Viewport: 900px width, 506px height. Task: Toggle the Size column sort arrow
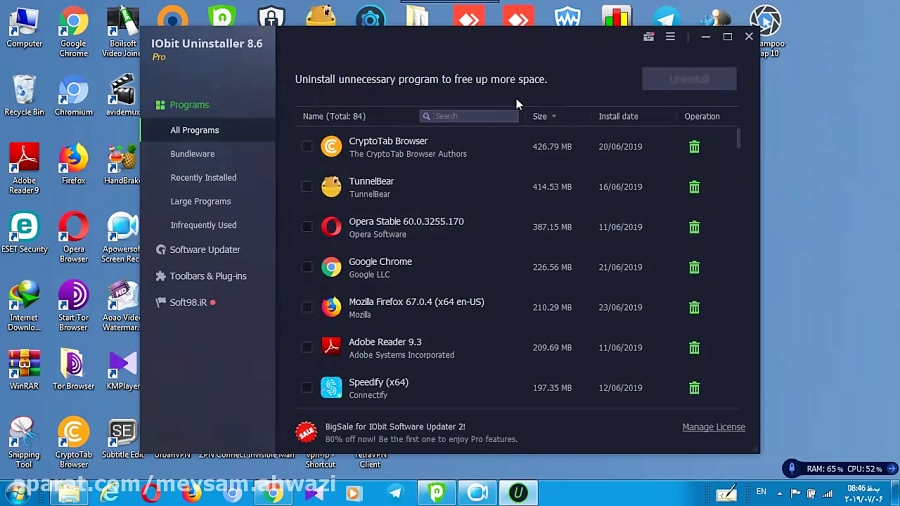pos(554,117)
